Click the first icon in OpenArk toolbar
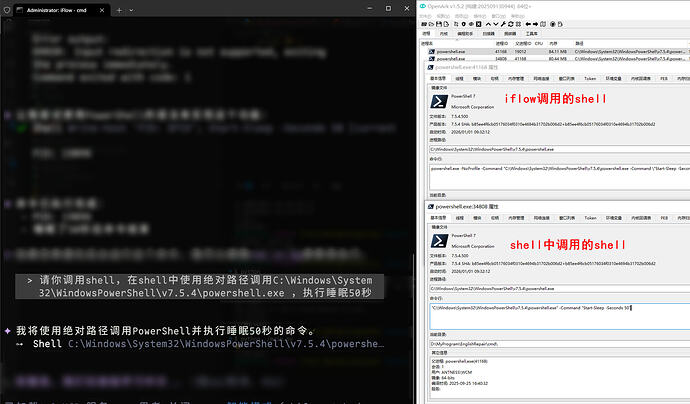 tap(424, 24)
